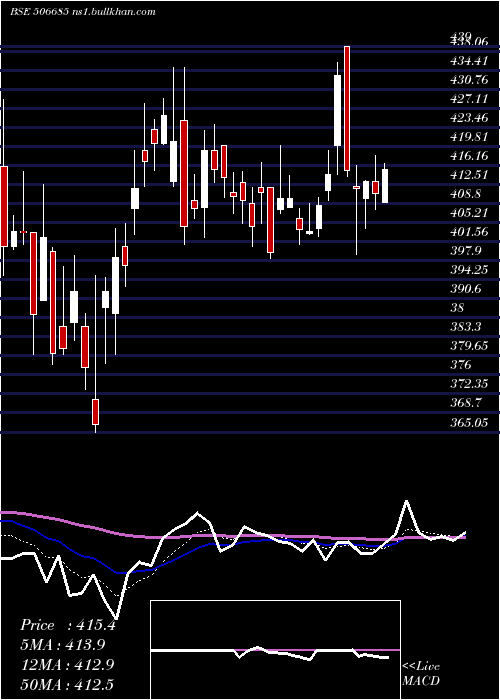Click the 416.16 price axis label

tap(470, 156)
